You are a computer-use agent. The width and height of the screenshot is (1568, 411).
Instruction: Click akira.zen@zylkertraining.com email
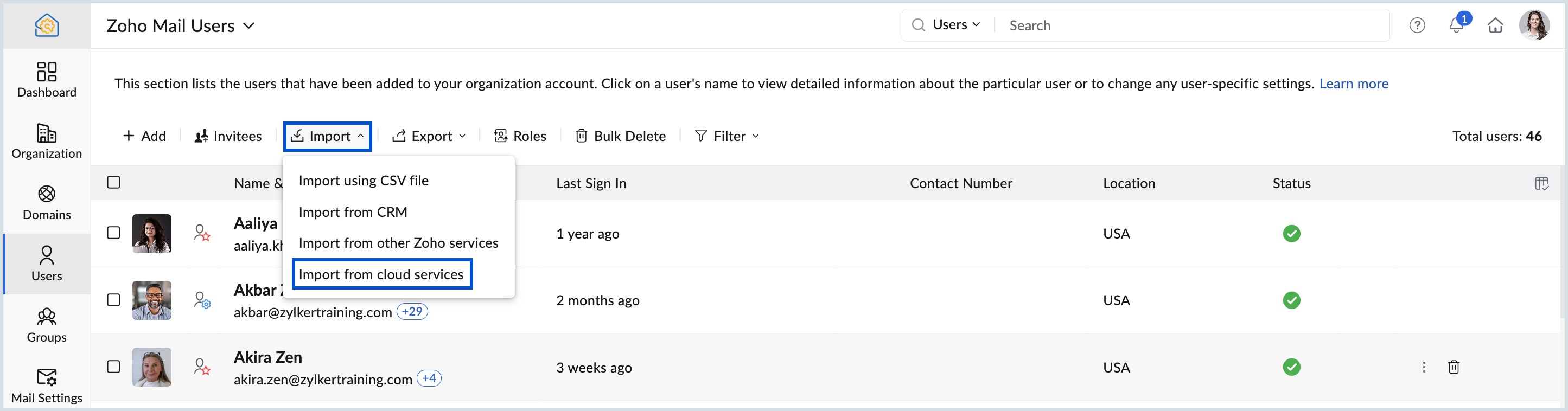323,380
